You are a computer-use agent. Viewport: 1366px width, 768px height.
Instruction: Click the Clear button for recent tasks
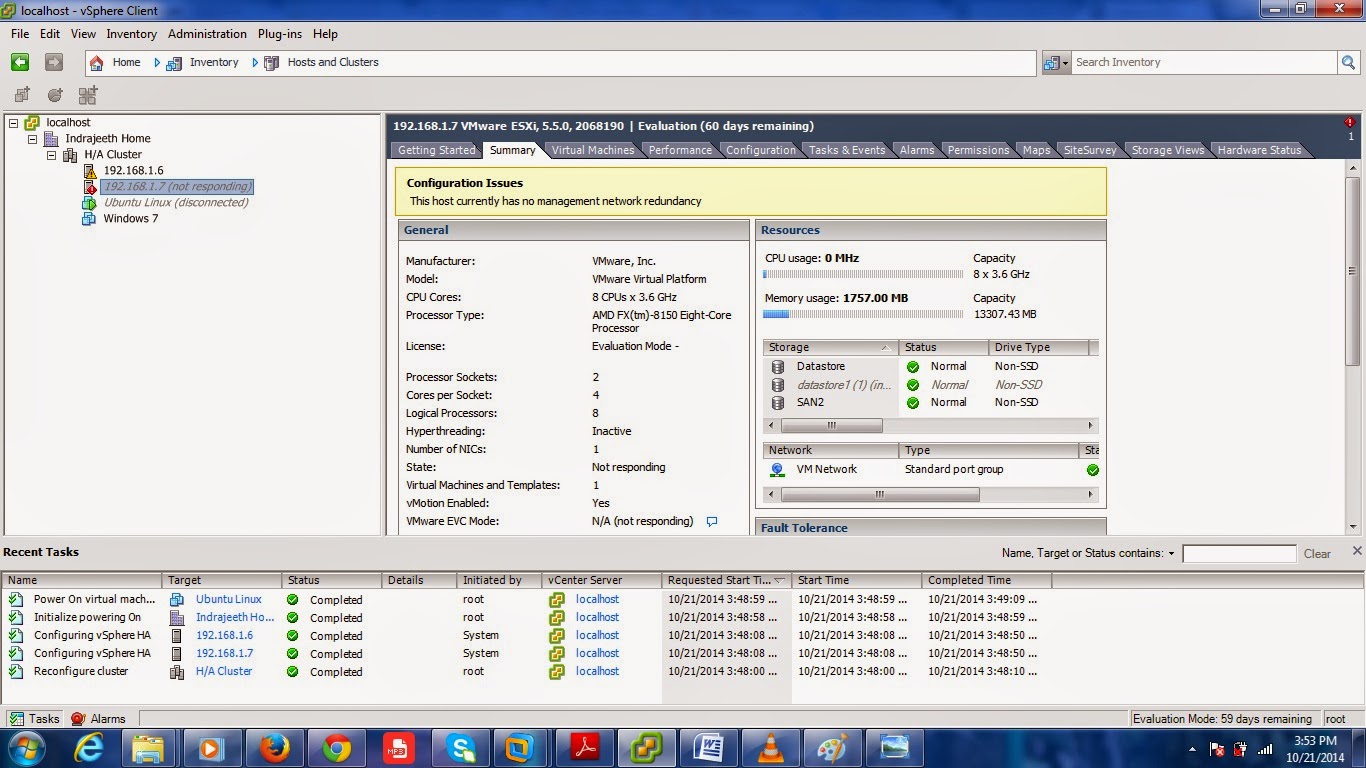click(x=1317, y=553)
